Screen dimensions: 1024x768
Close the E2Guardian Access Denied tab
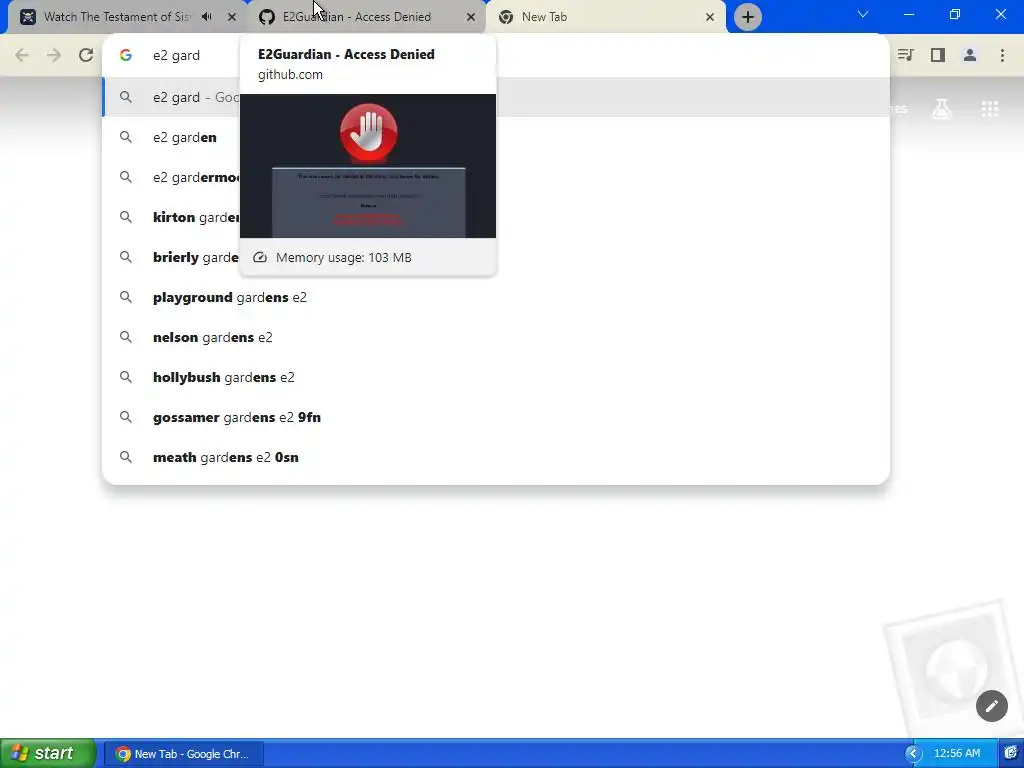click(471, 17)
